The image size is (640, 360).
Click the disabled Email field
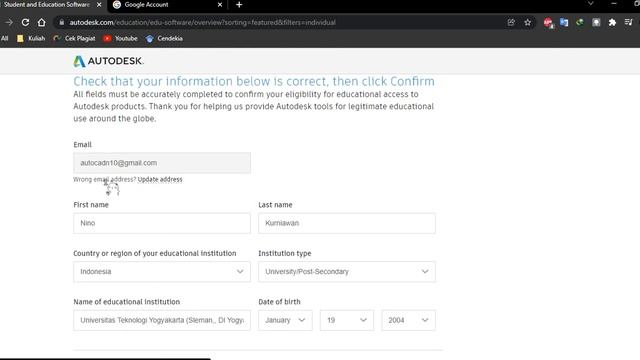pyautogui.click(x=162, y=163)
